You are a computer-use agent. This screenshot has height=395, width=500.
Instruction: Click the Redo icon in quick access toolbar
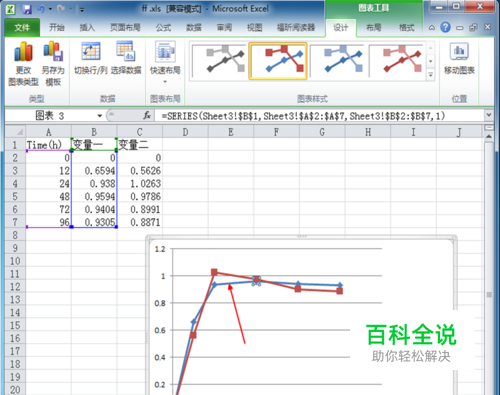pos(61,9)
